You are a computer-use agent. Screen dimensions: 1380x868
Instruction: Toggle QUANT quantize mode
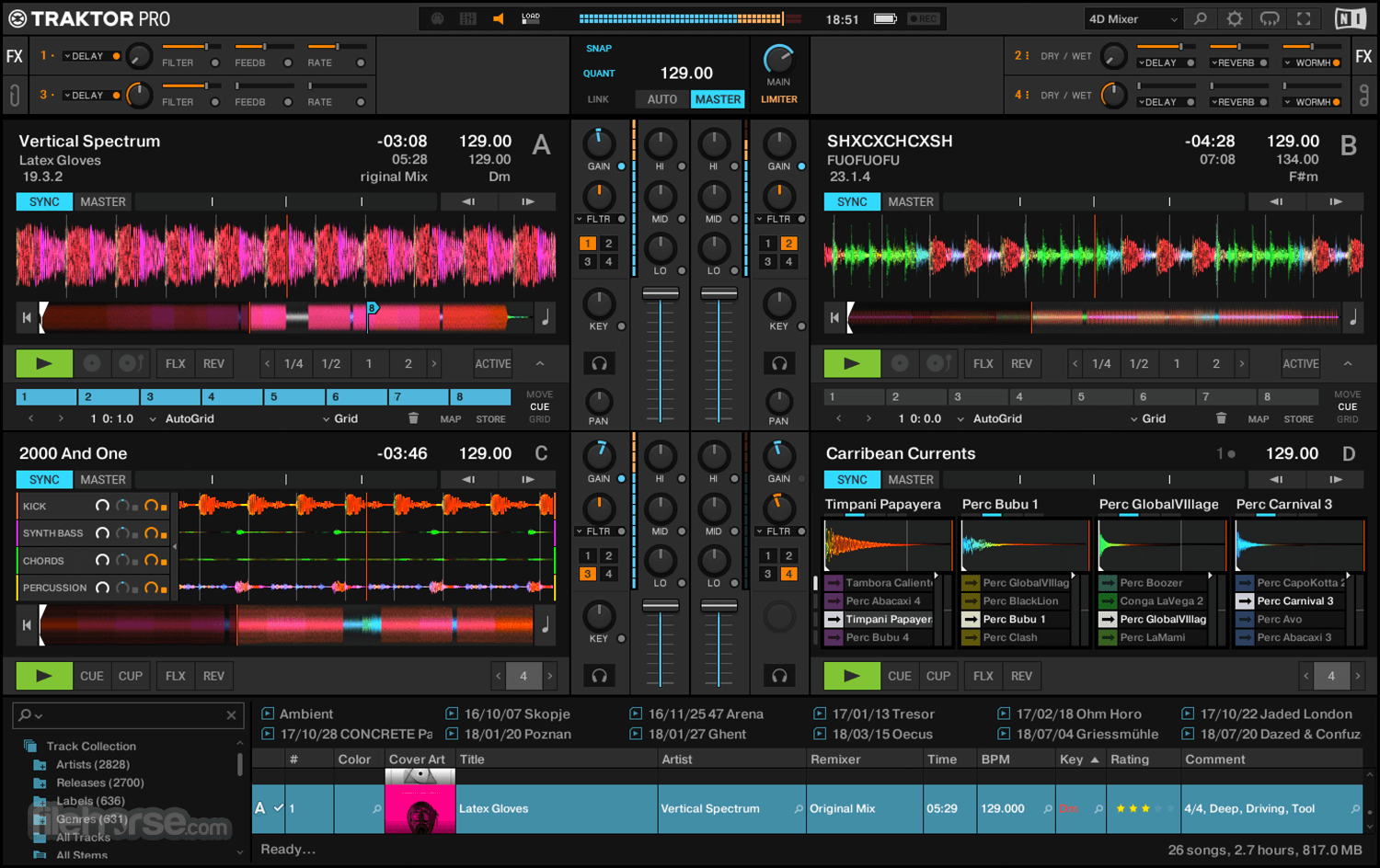pyautogui.click(x=598, y=73)
